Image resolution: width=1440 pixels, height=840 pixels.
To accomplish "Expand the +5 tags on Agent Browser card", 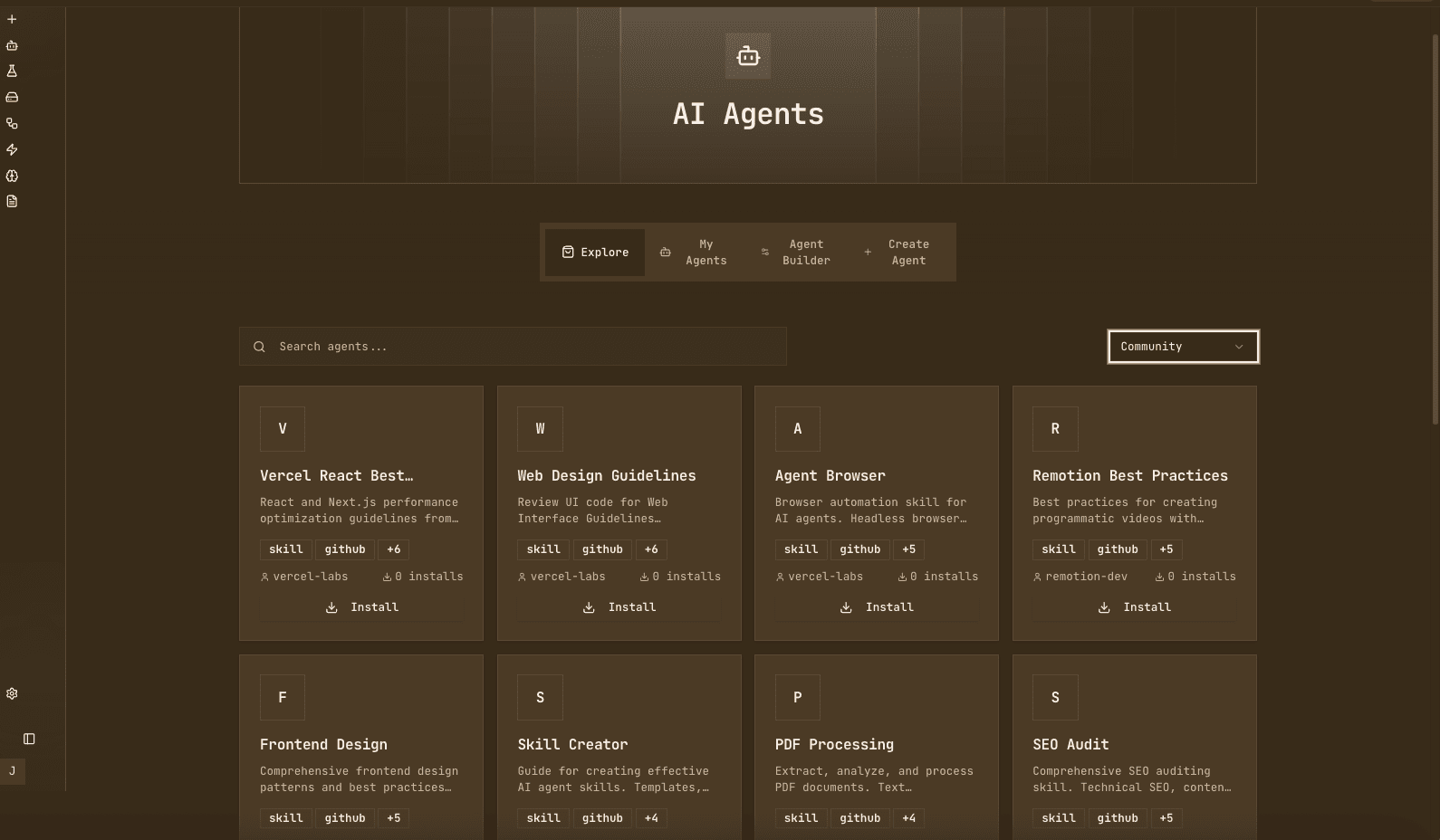I will pos(908,549).
